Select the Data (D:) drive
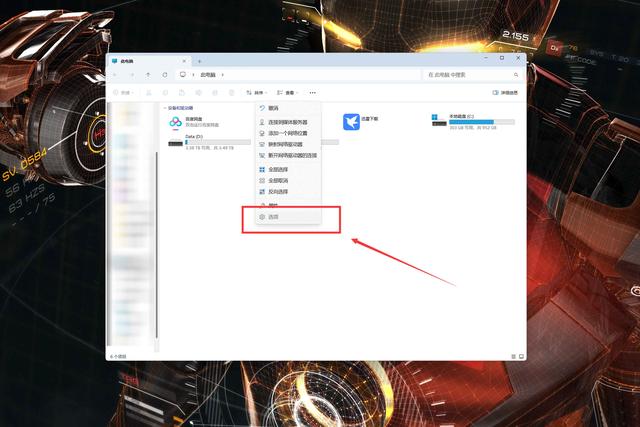 pos(209,142)
